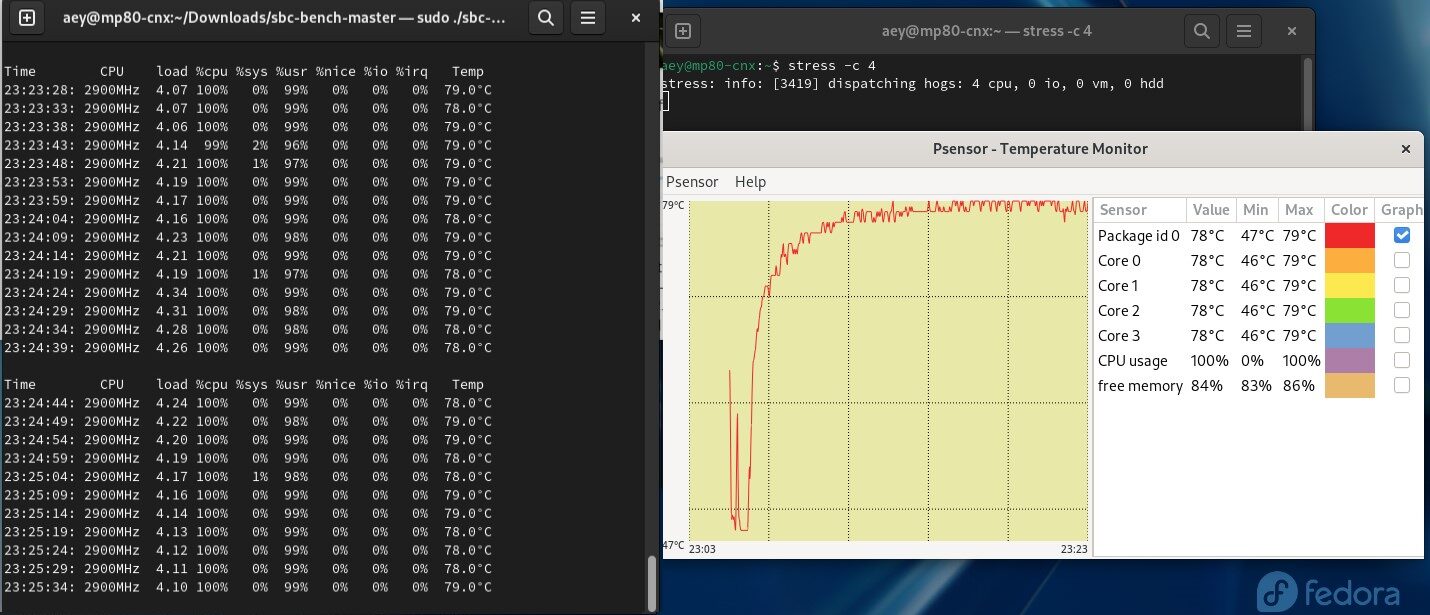1430x615 pixels.
Task: Click the Color column header
Action: pos(1349,210)
